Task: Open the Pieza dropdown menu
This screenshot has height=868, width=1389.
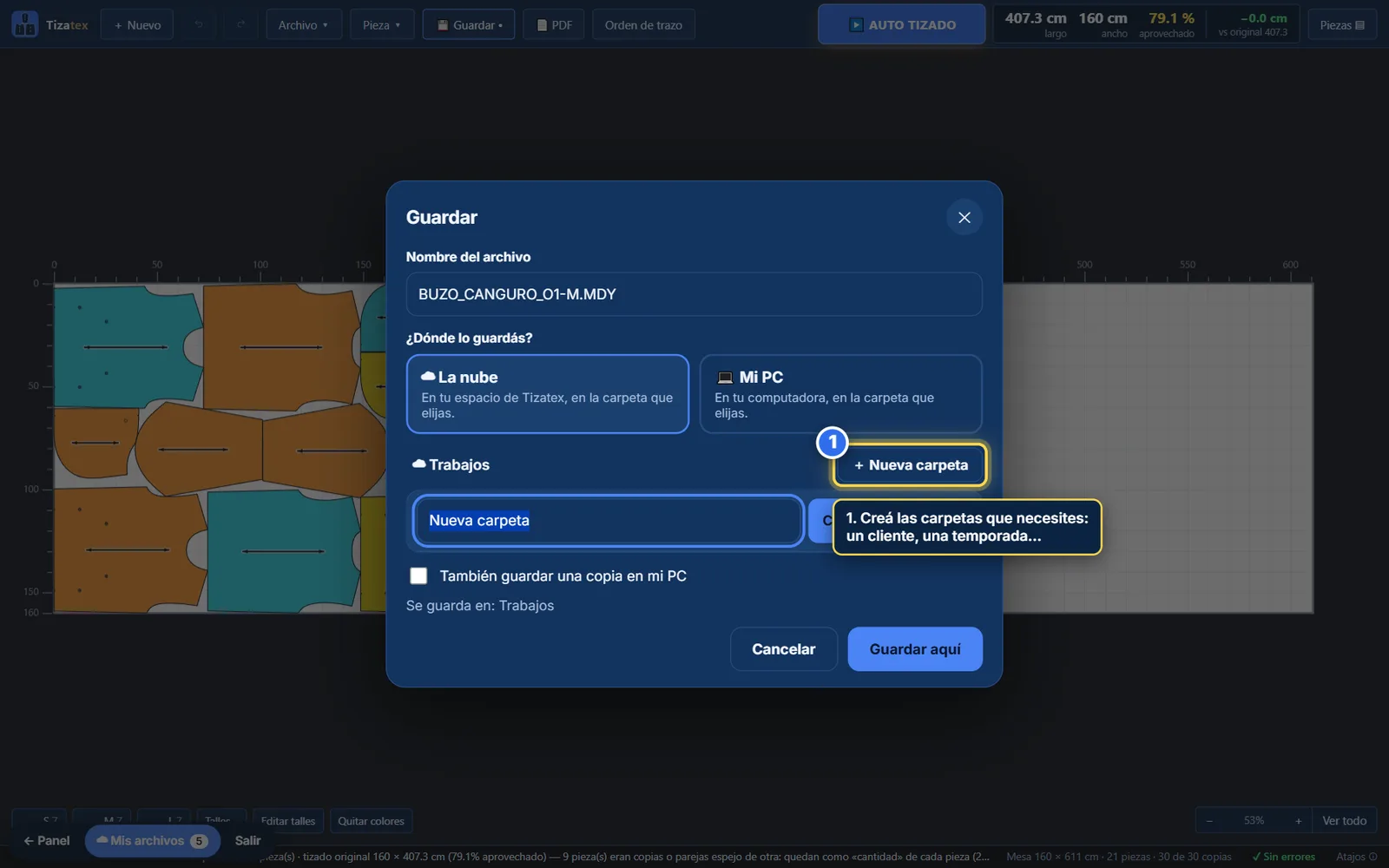Action: [x=381, y=25]
